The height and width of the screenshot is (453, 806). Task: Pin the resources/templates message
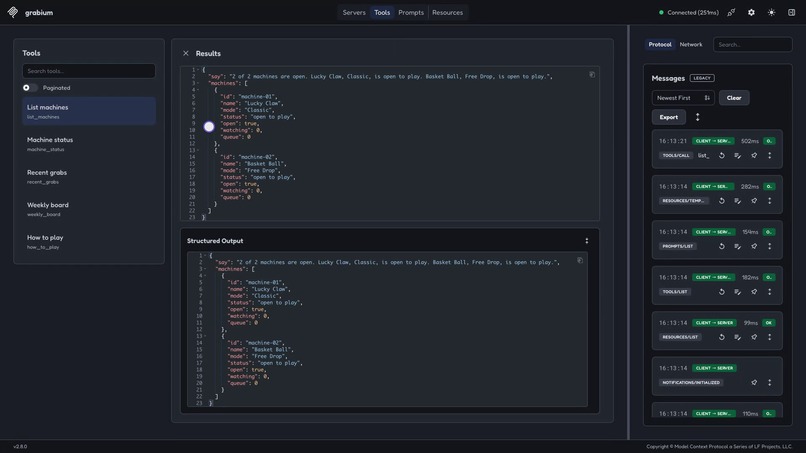[754, 201]
